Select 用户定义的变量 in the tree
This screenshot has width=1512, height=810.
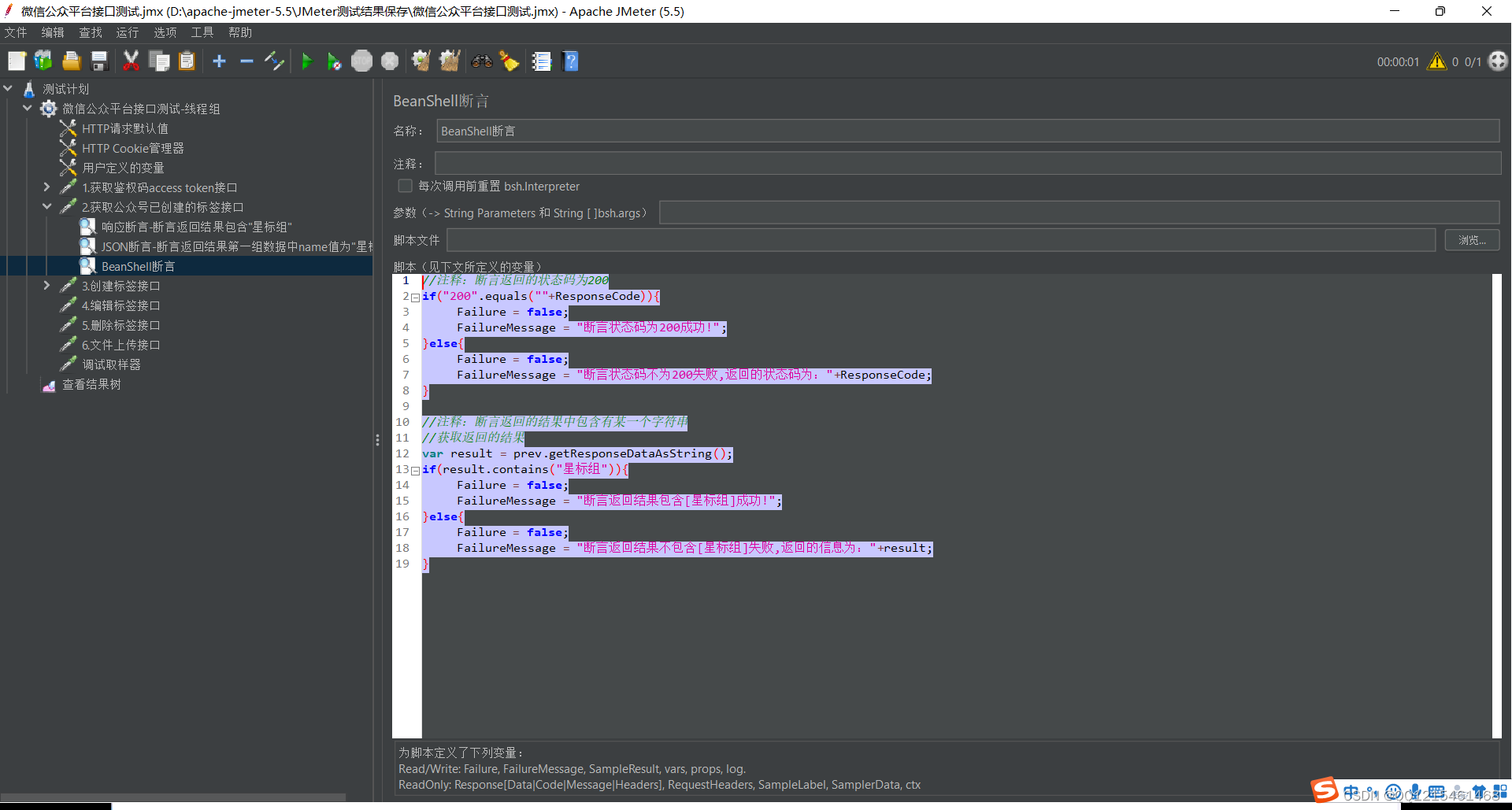[124, 168]
